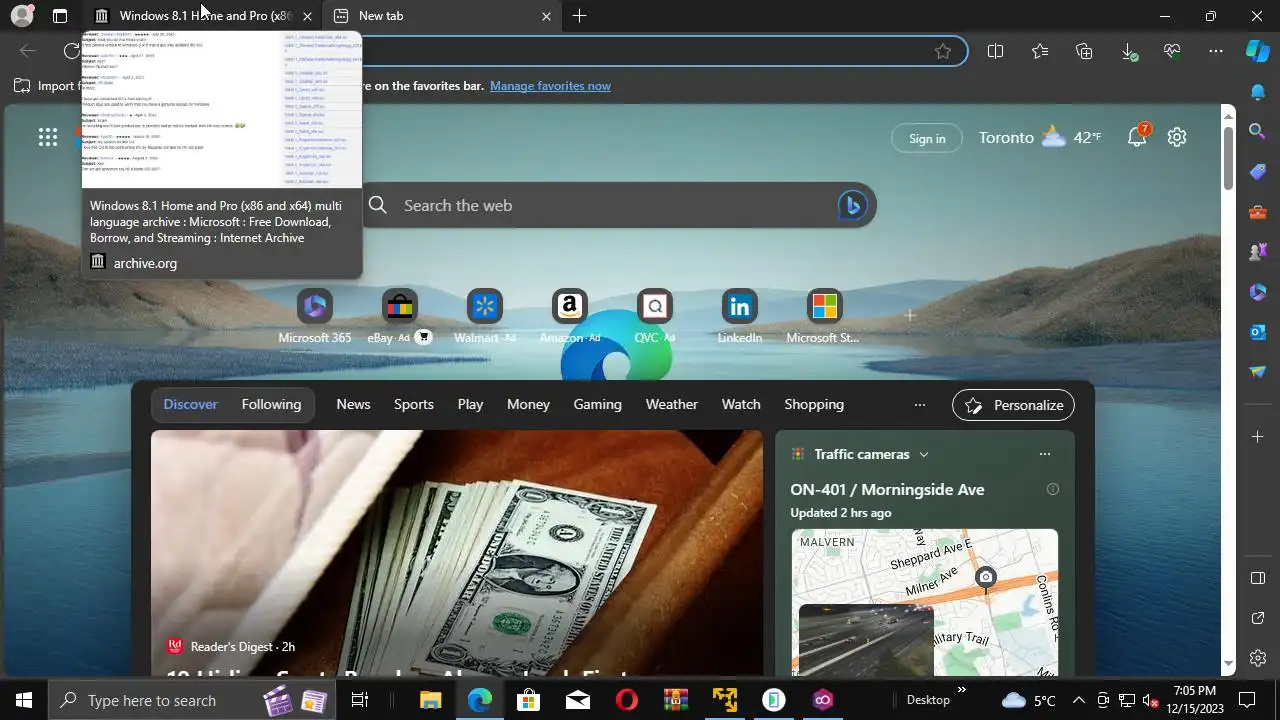Open the Downloads icon
1280x720 pixels.
[x=1128, y=51]
